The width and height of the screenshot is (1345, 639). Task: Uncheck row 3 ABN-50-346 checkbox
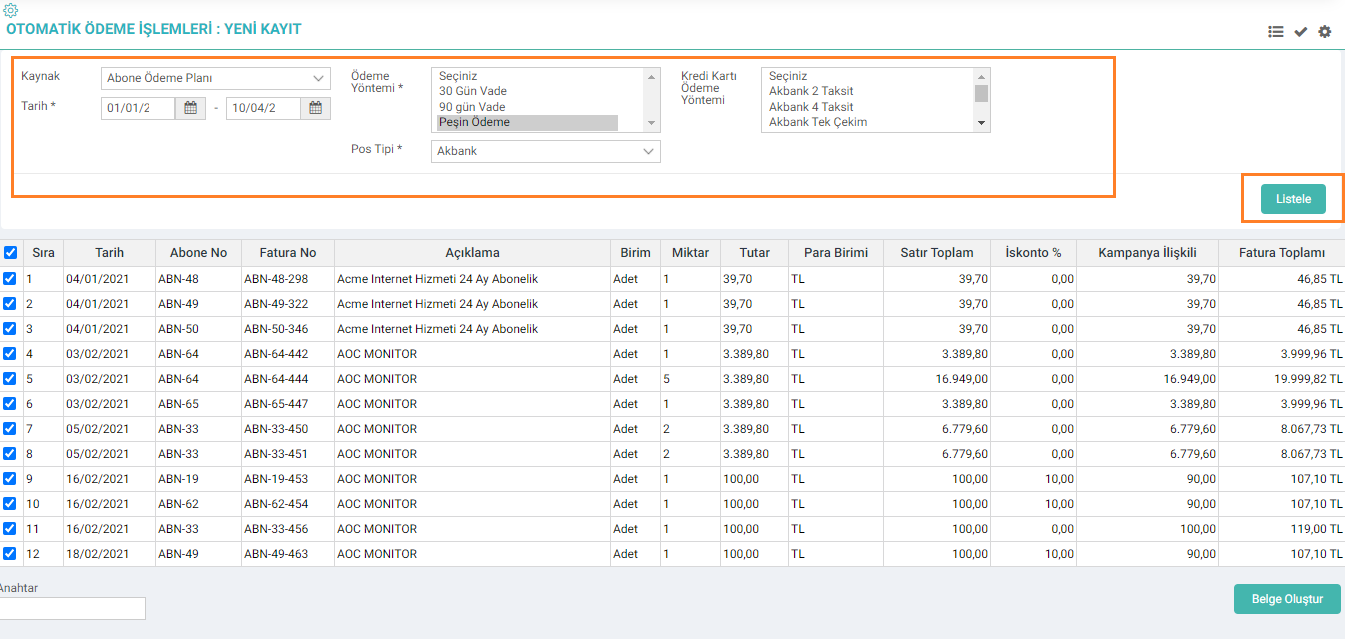click(x=10, y=329)
